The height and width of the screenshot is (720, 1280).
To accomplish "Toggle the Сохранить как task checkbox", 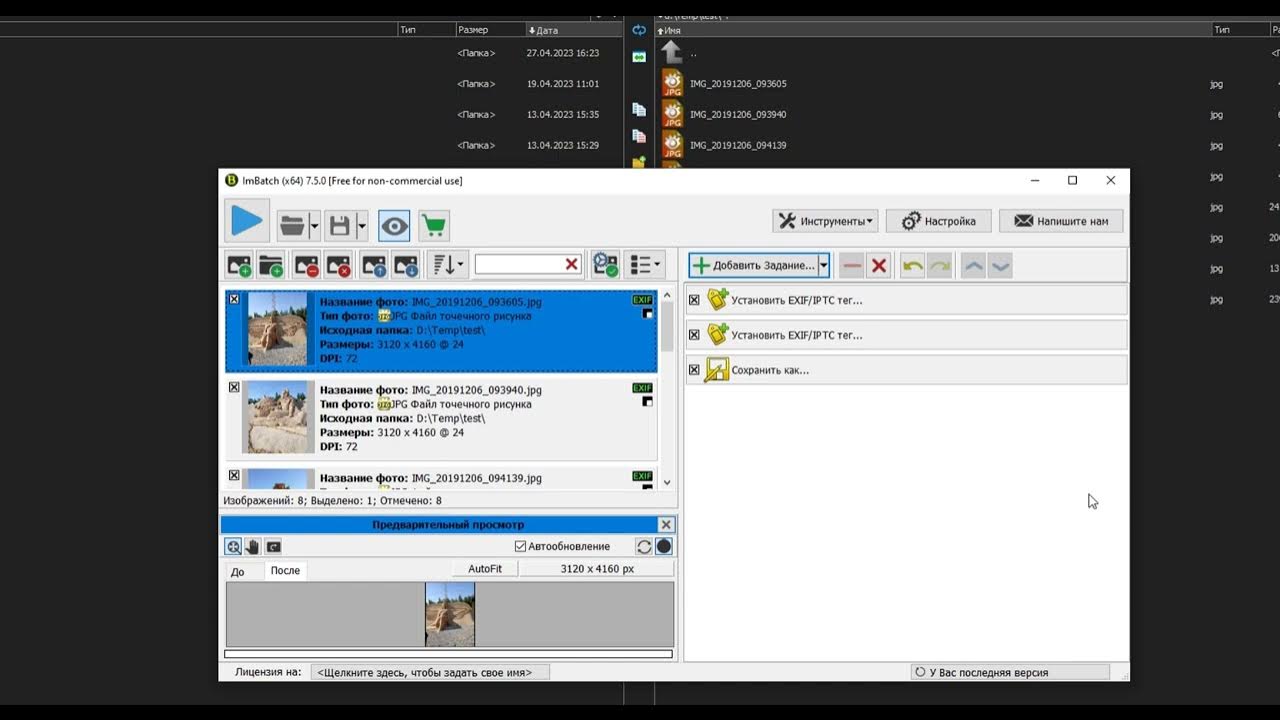I will [x=694, y=370].
